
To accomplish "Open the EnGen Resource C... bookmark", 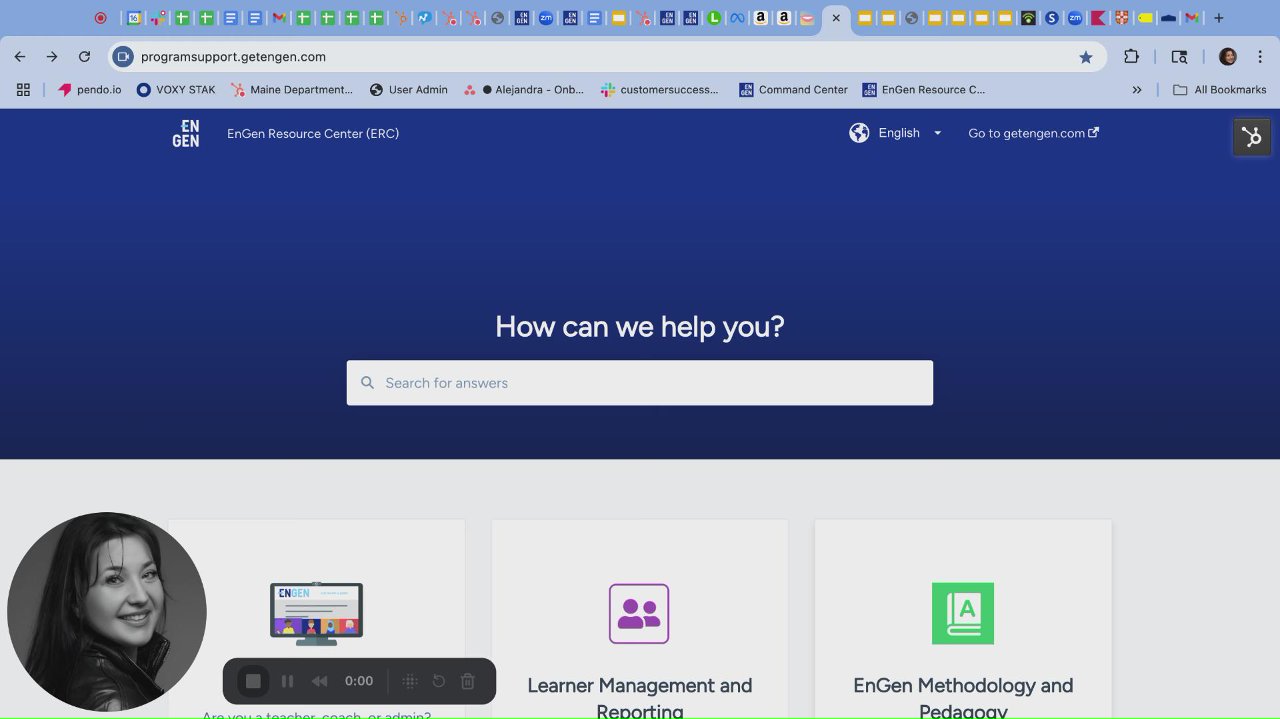I will [x=924, y=89].
